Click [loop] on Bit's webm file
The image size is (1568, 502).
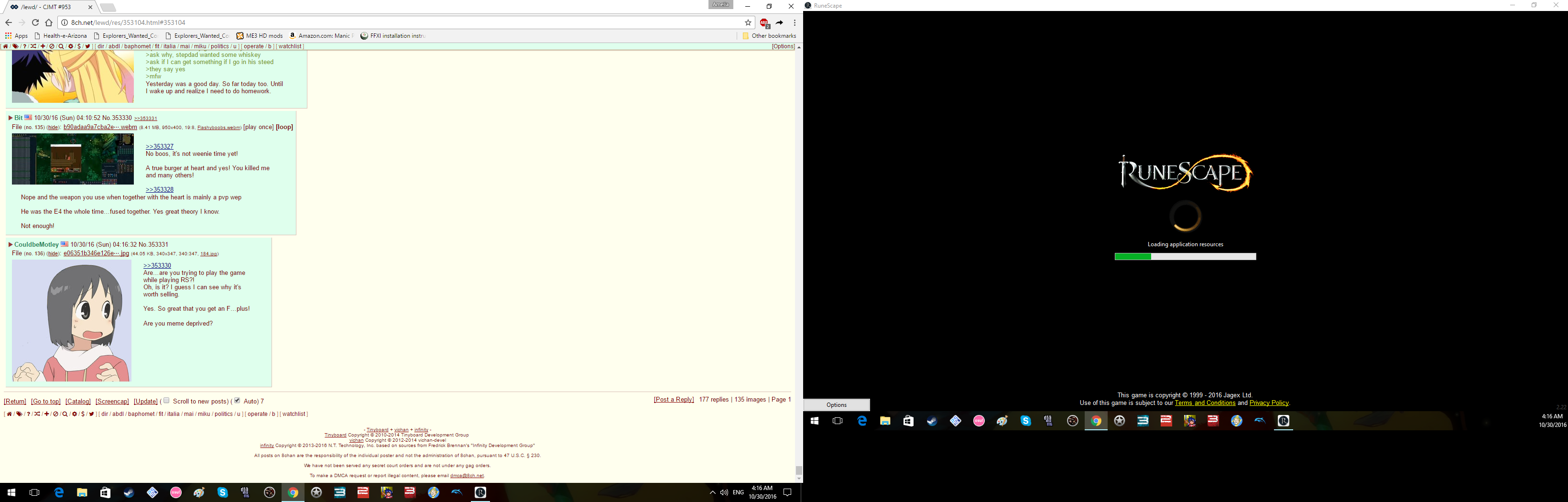[284, 127]
